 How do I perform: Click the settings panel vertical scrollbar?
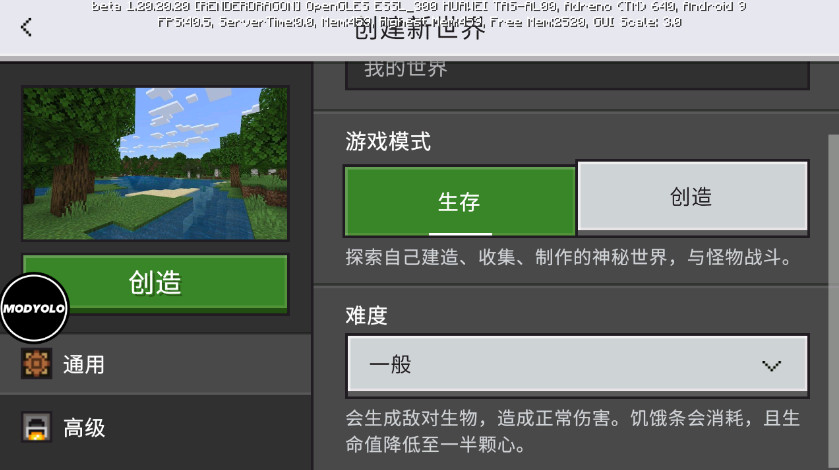(833, 300)
